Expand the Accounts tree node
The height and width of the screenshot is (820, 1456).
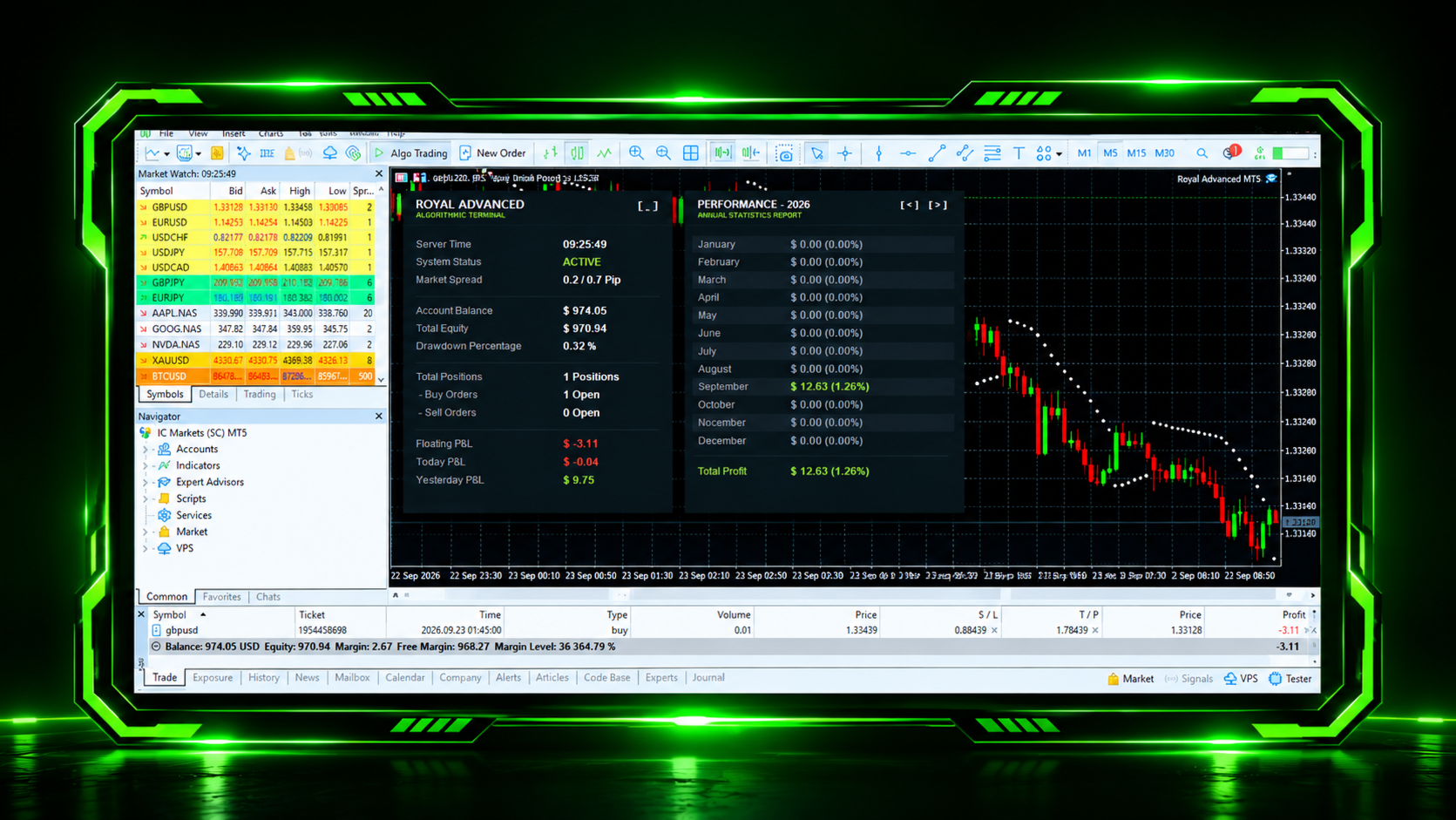146,450
